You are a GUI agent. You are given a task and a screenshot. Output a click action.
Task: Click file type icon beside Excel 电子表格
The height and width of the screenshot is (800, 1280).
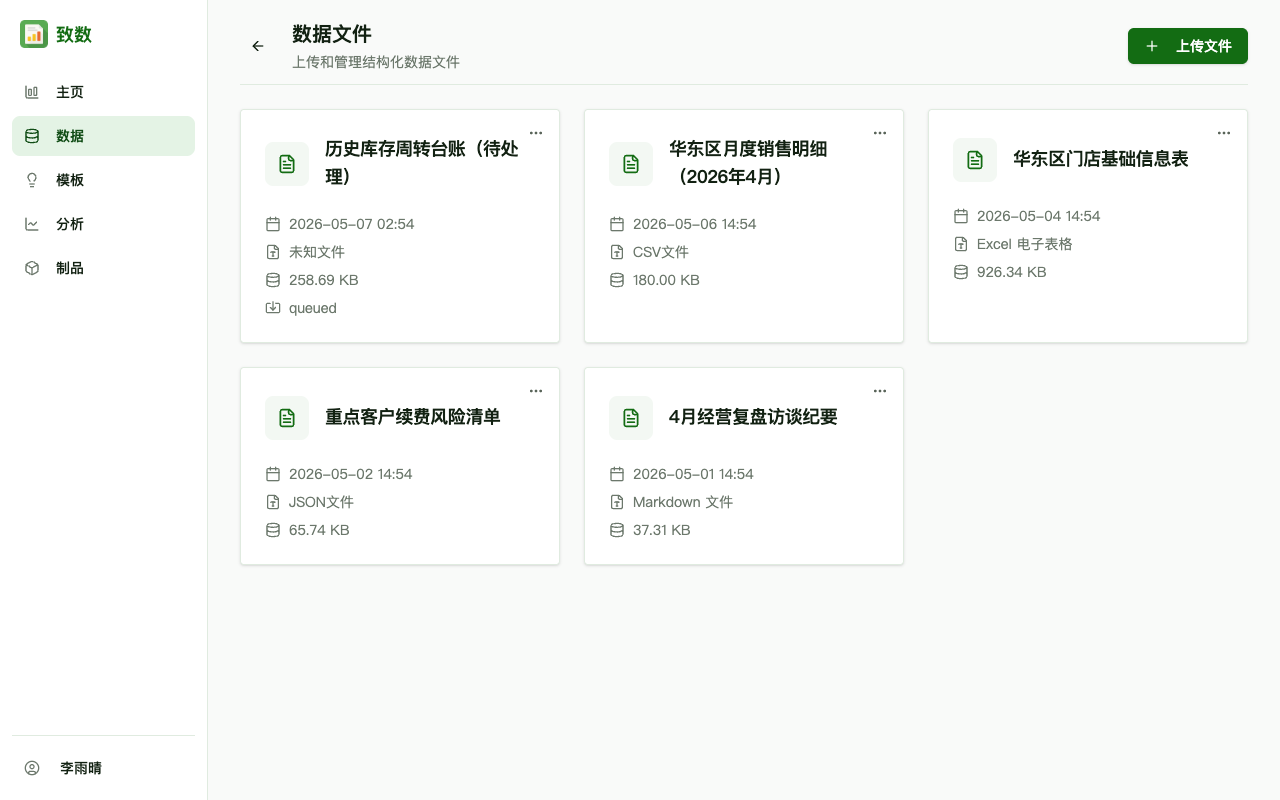(x=961, y=244)
